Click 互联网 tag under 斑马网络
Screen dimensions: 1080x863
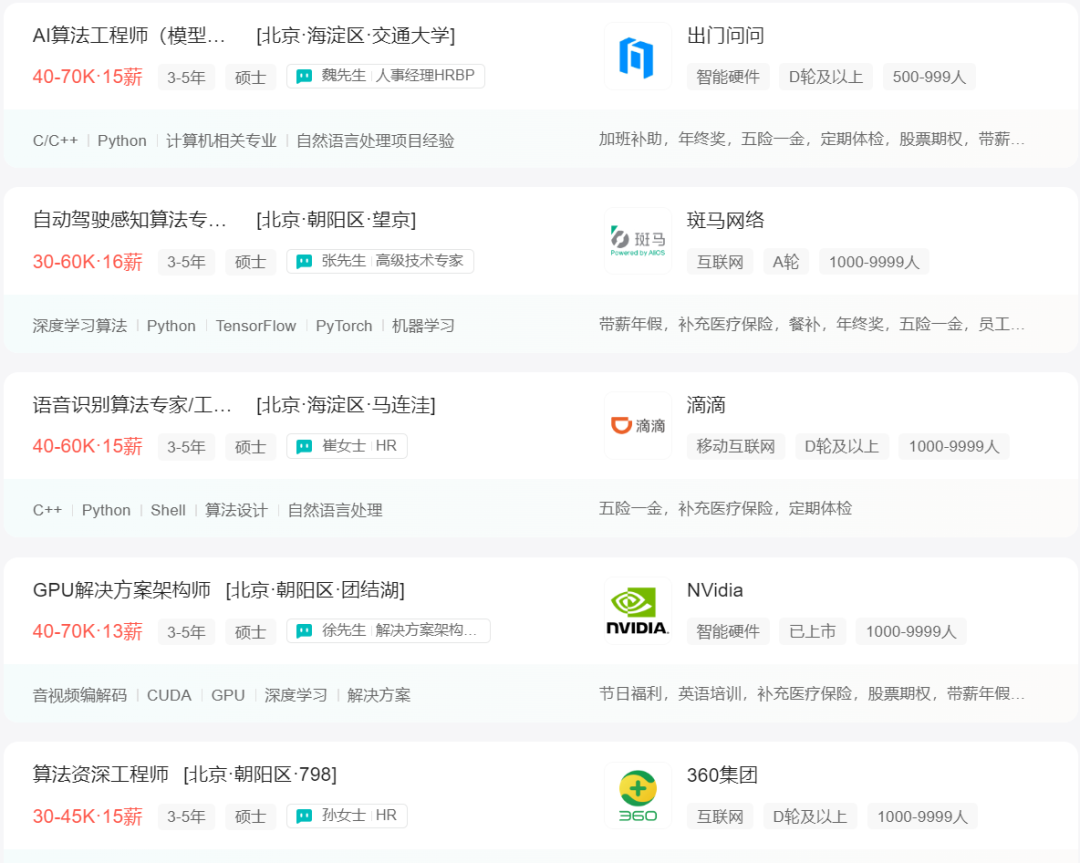(720, 262)
